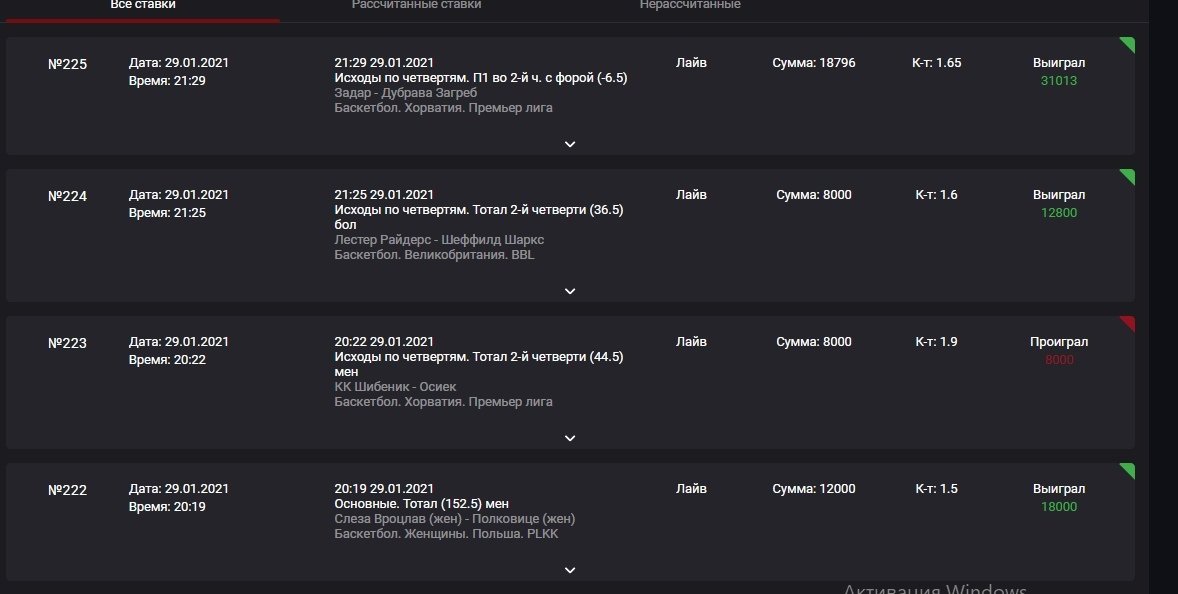
Task: Click green win corner marker on bet №222
Action: 1128,469
